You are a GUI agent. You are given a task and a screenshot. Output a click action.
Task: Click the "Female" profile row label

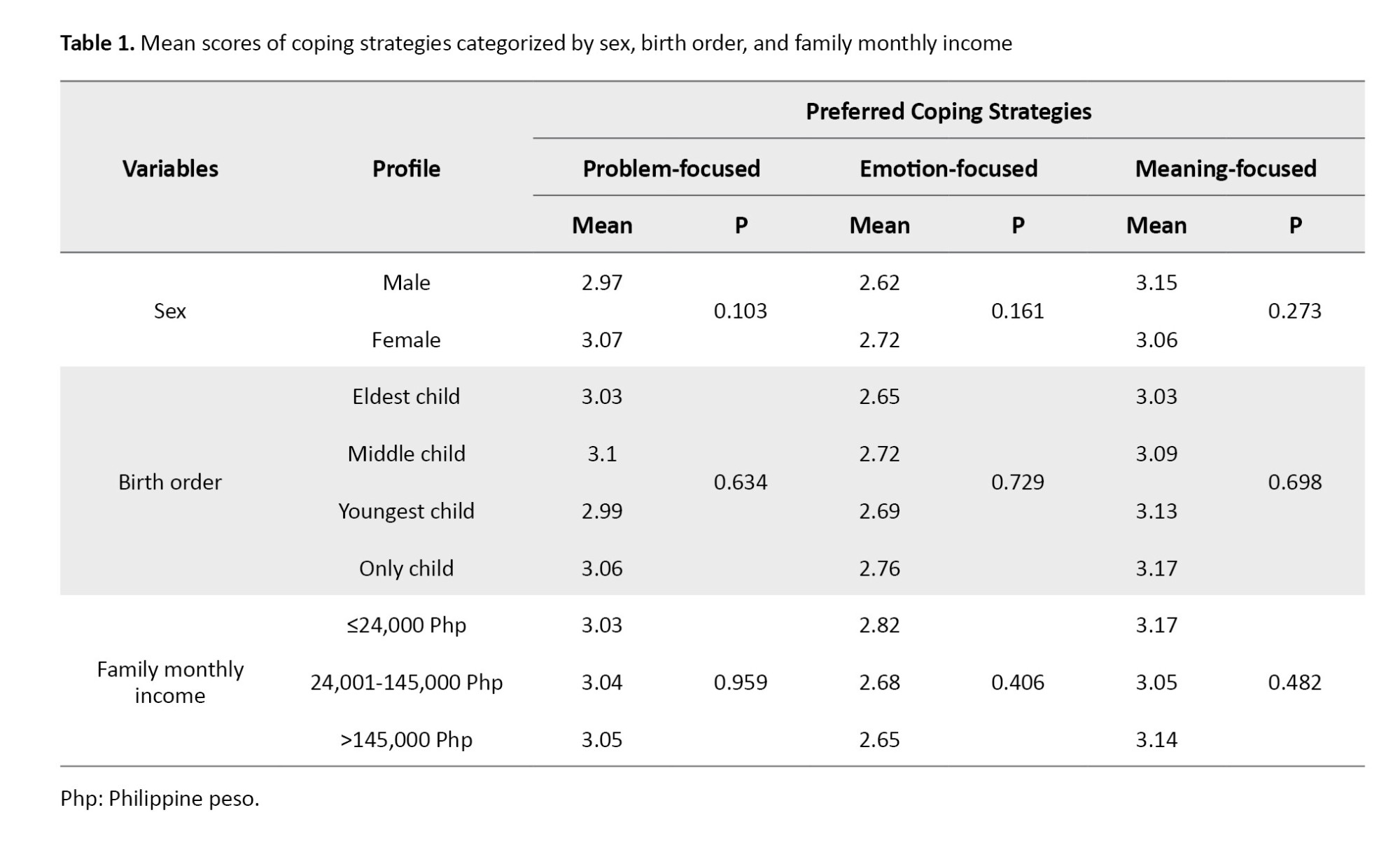(406, 340)
